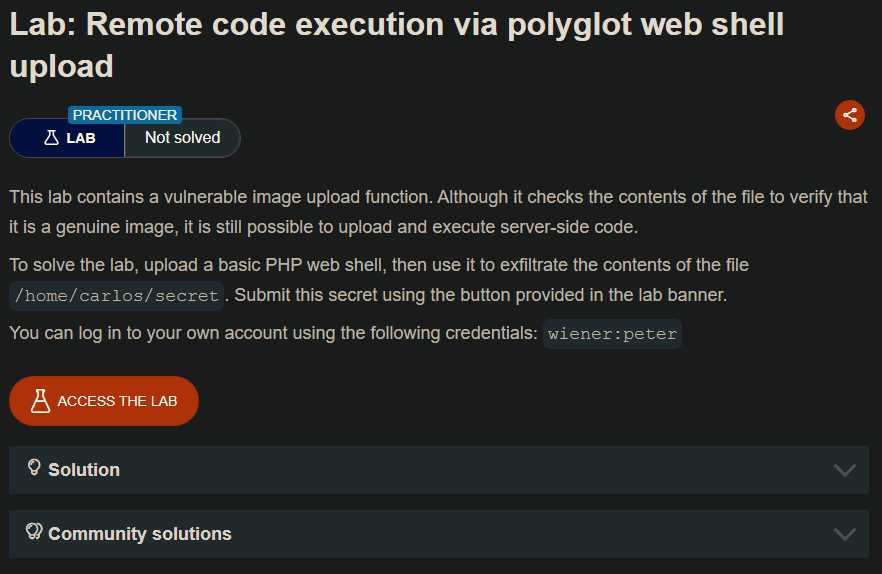Click the flask icon on the Access button
This screenshot has height=574, width=882.
coord(40,401)
